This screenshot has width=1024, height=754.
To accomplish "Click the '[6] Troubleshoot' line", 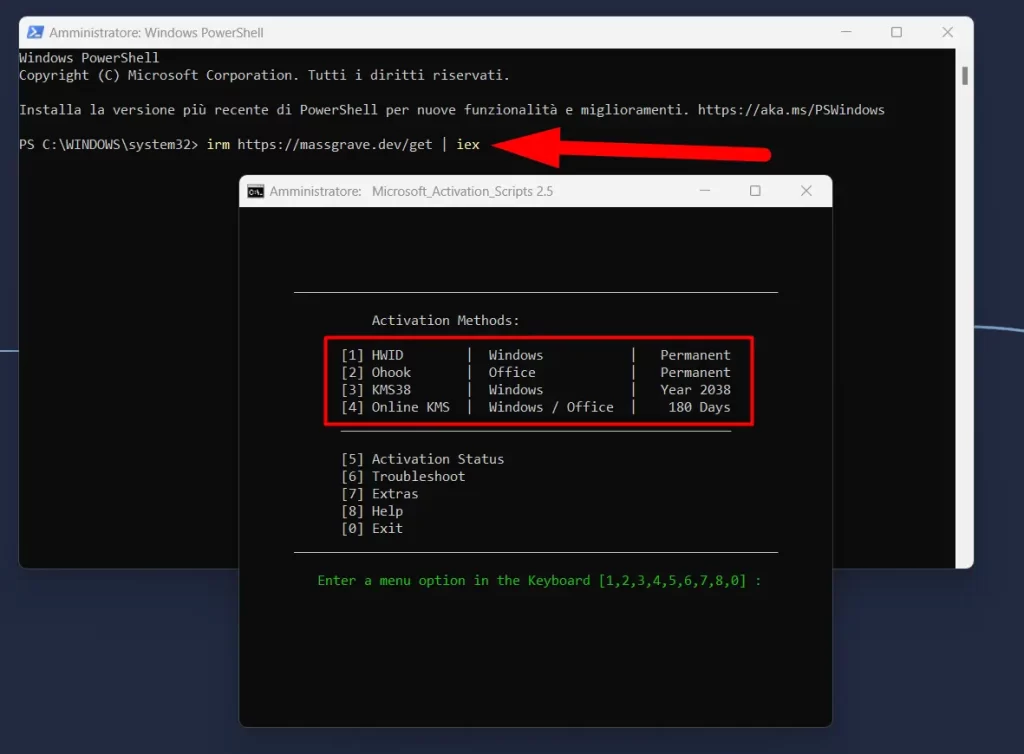I will pos(403,477).
